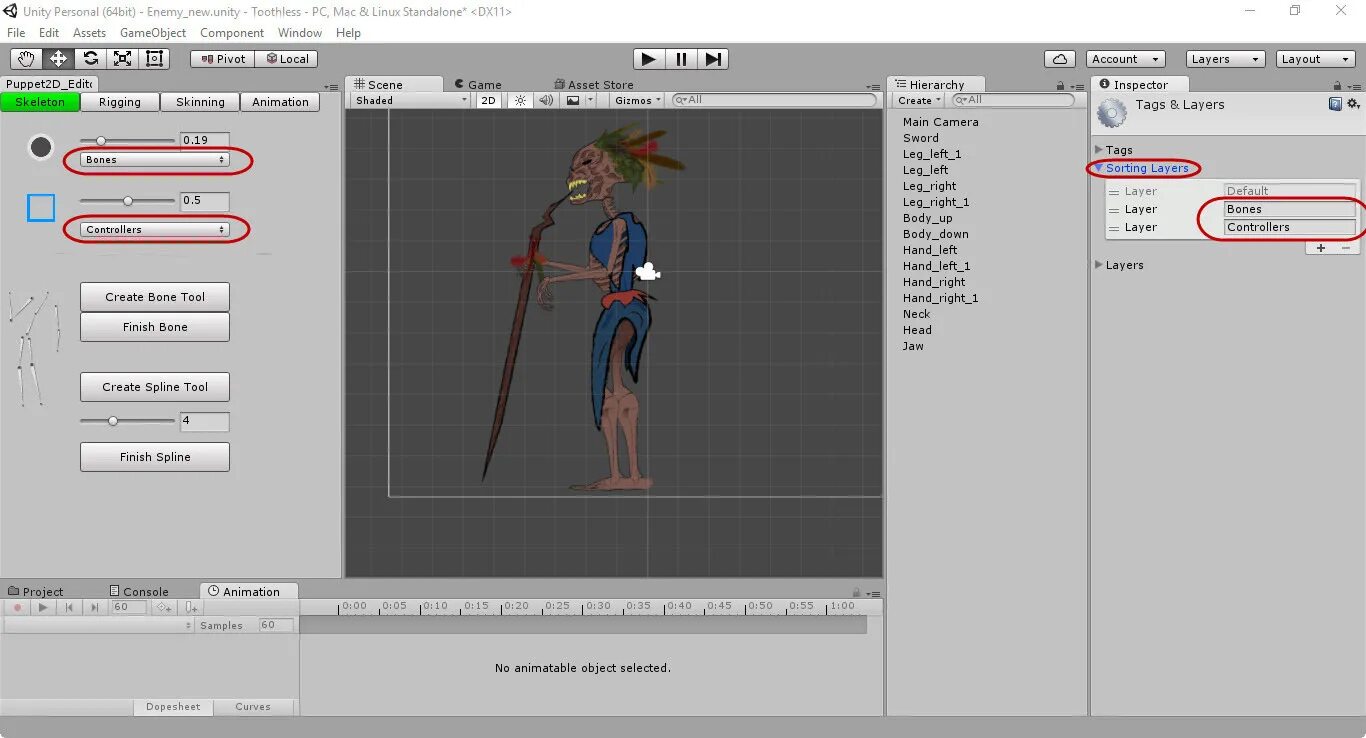Screen dimensions: 1366x738
Task: Select the Scale tool
Action: (122, 59)
